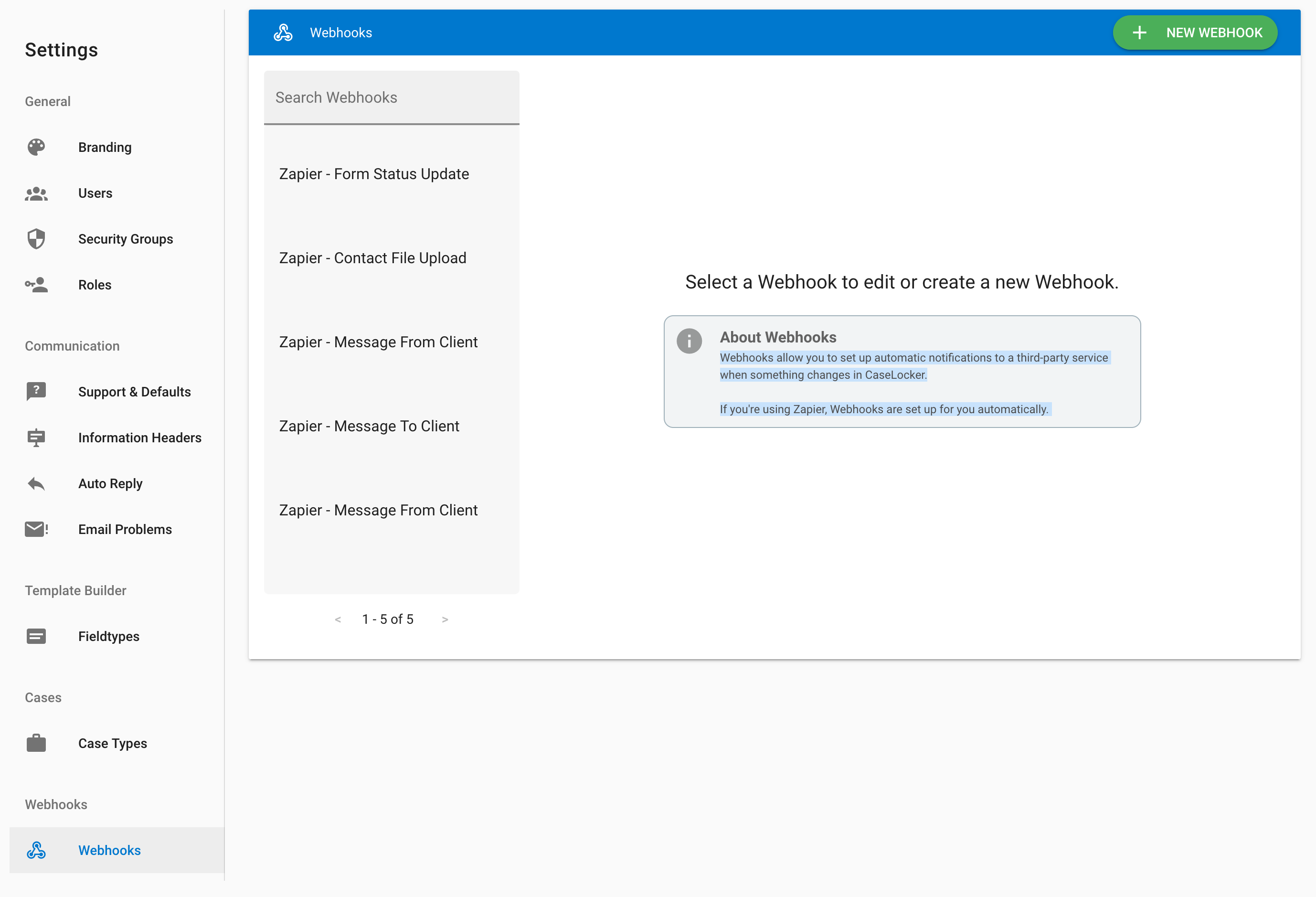Go to the next page of webhooks
1316x897 pixels.
click(x=445, y=619)
